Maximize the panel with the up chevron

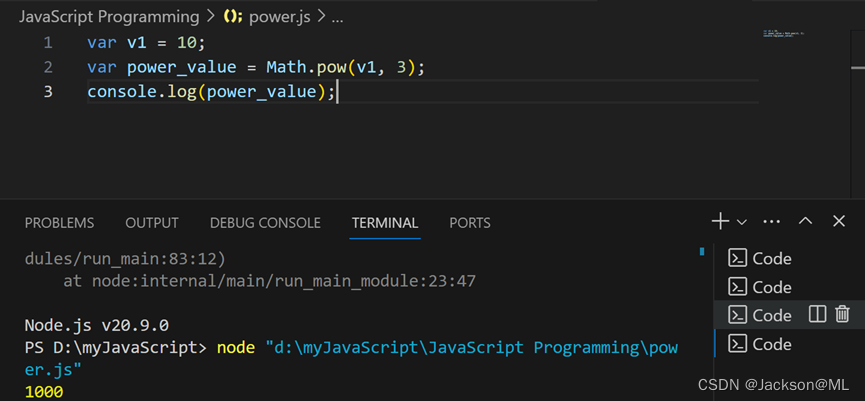(x=806, y=221)
